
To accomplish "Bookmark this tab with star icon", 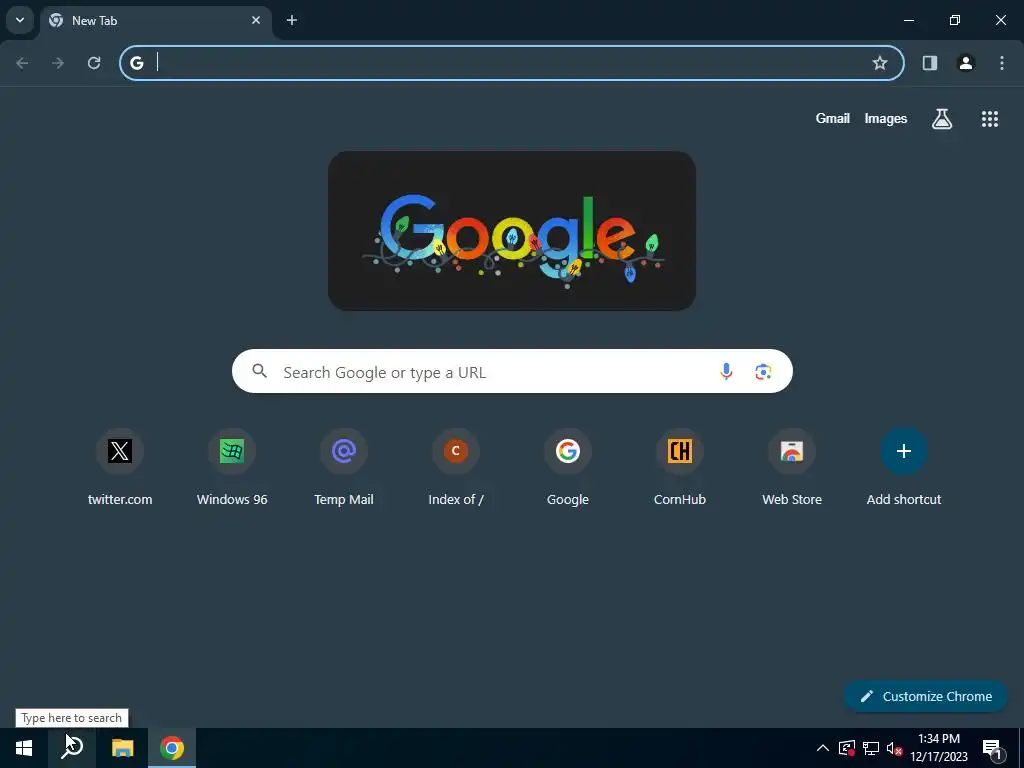I will point(880,63).
